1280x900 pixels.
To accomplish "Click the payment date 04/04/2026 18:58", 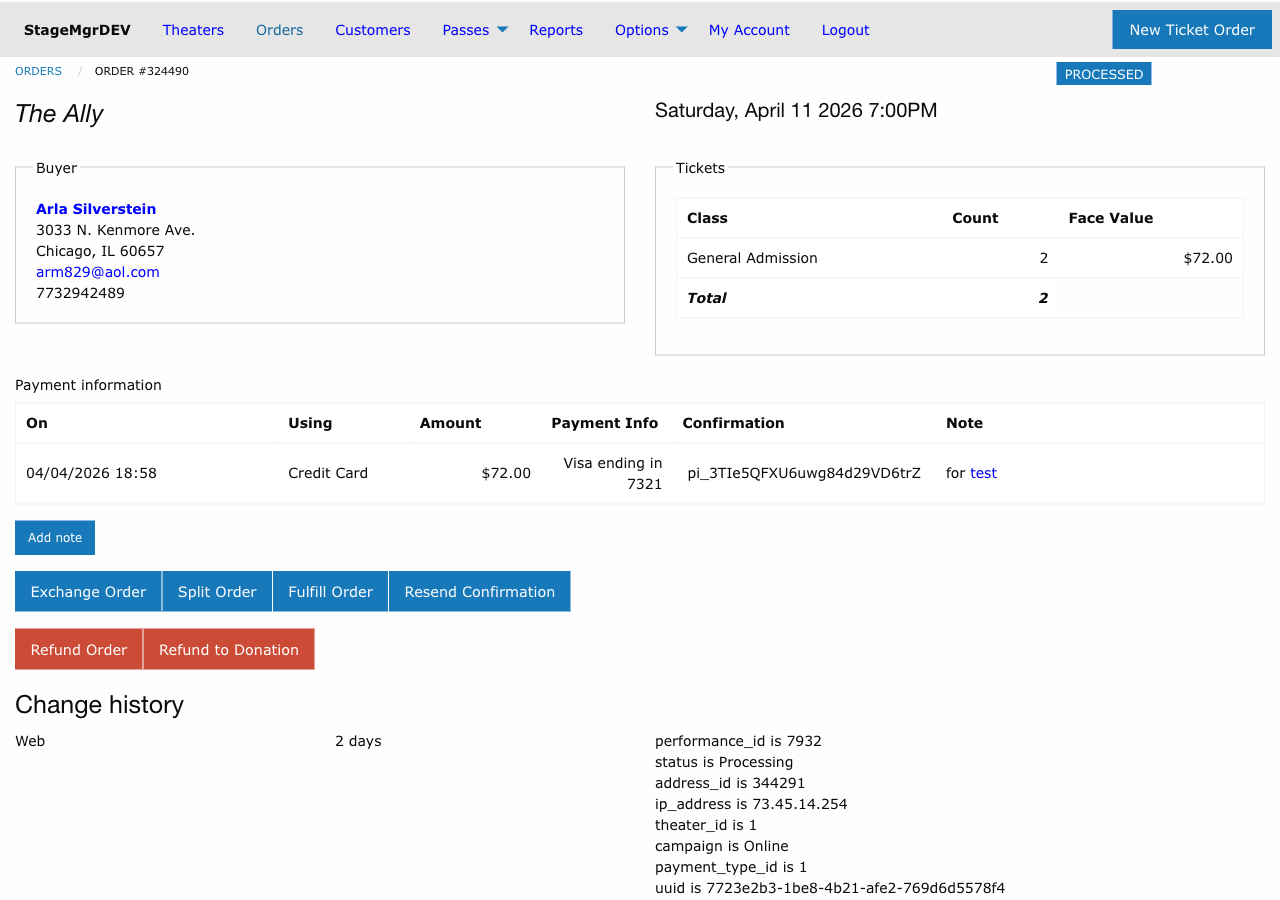I will tap(91, 473).
